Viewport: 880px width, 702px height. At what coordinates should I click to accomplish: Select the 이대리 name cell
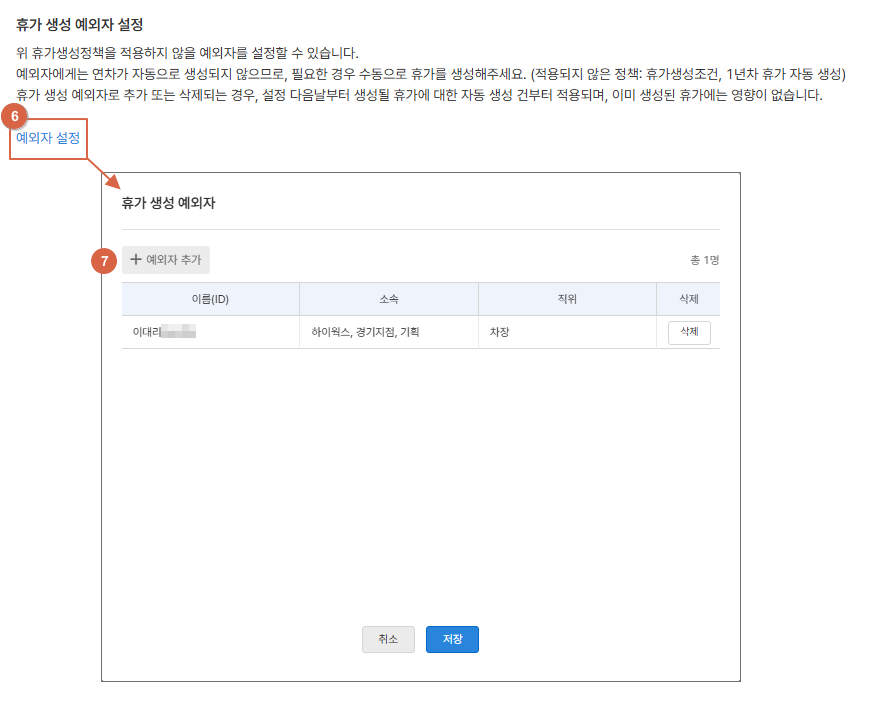(147, 332)
